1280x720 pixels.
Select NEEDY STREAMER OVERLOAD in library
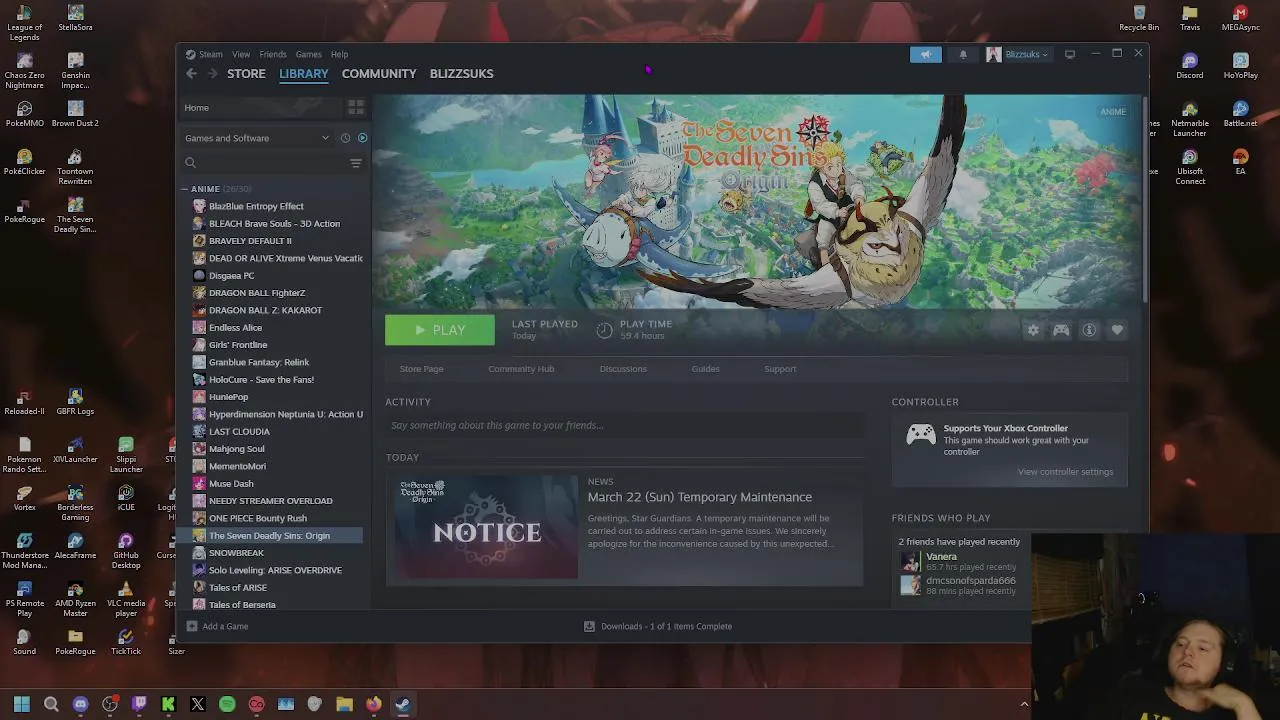coord(273,501)
